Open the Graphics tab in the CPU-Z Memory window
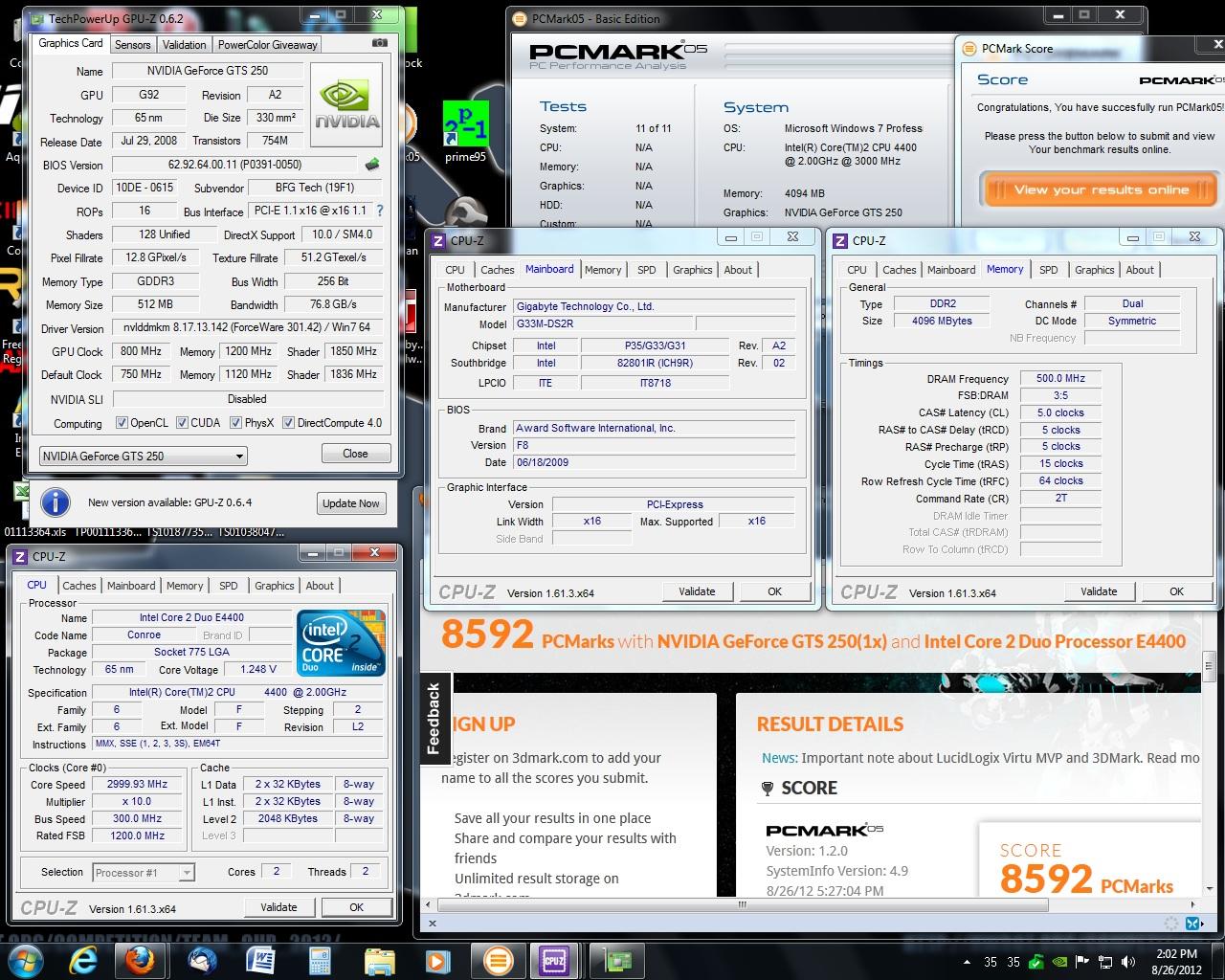Image resolution: width=1225 pixels, height=980 pixels. [x=1094, y=270]
